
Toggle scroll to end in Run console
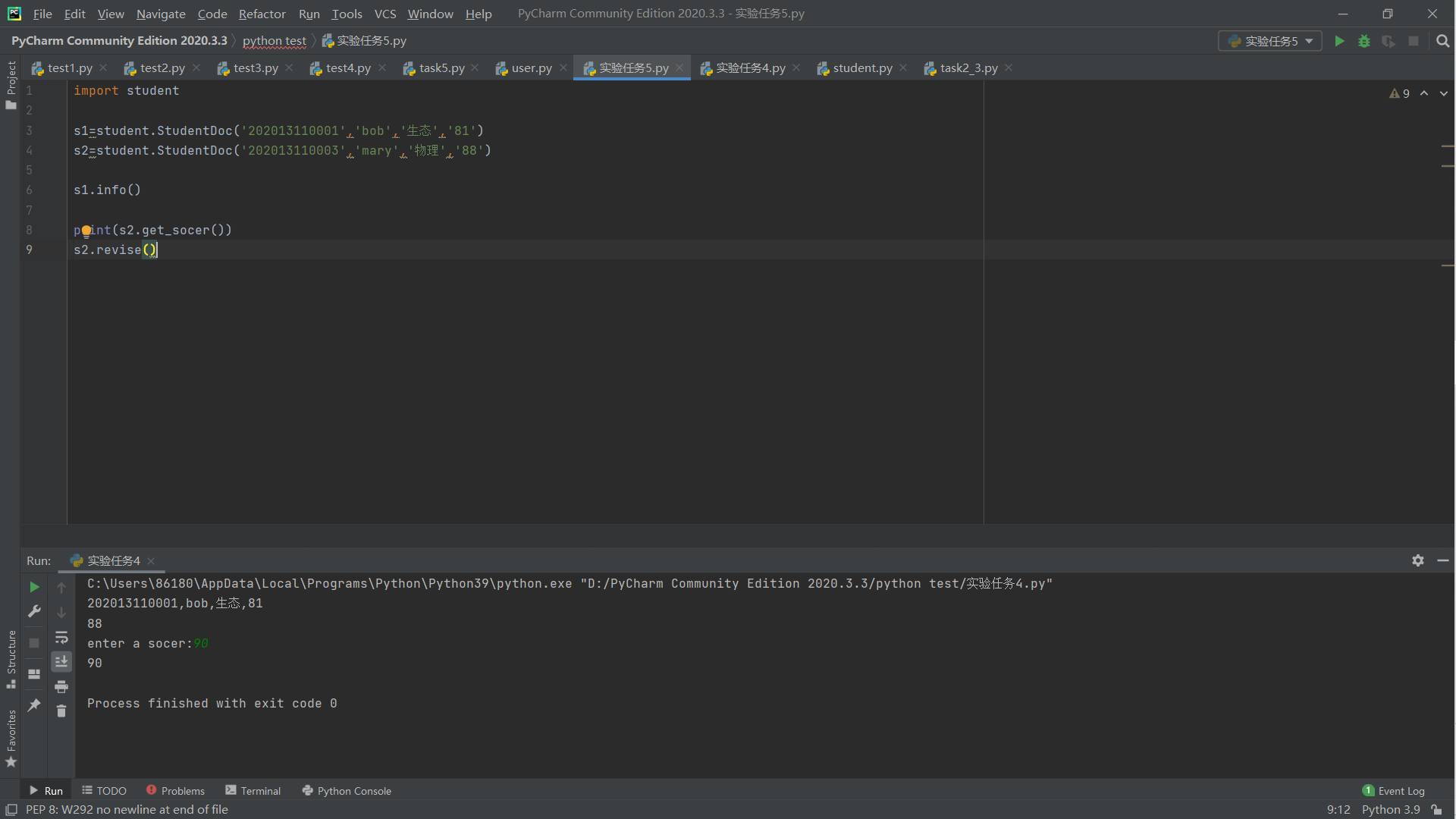[61, 662]
